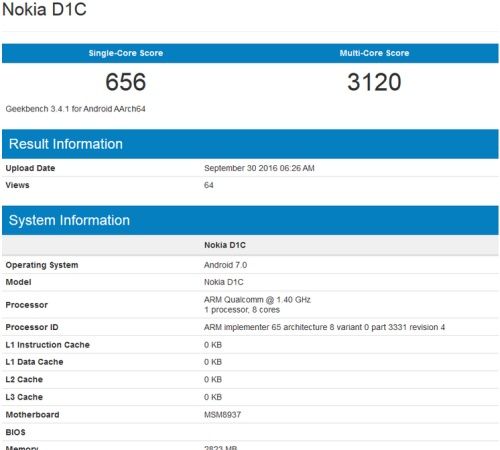Click the Processor row label
Image resolution: width=500 pixels, height=450 pixels.
pos(26,305)
